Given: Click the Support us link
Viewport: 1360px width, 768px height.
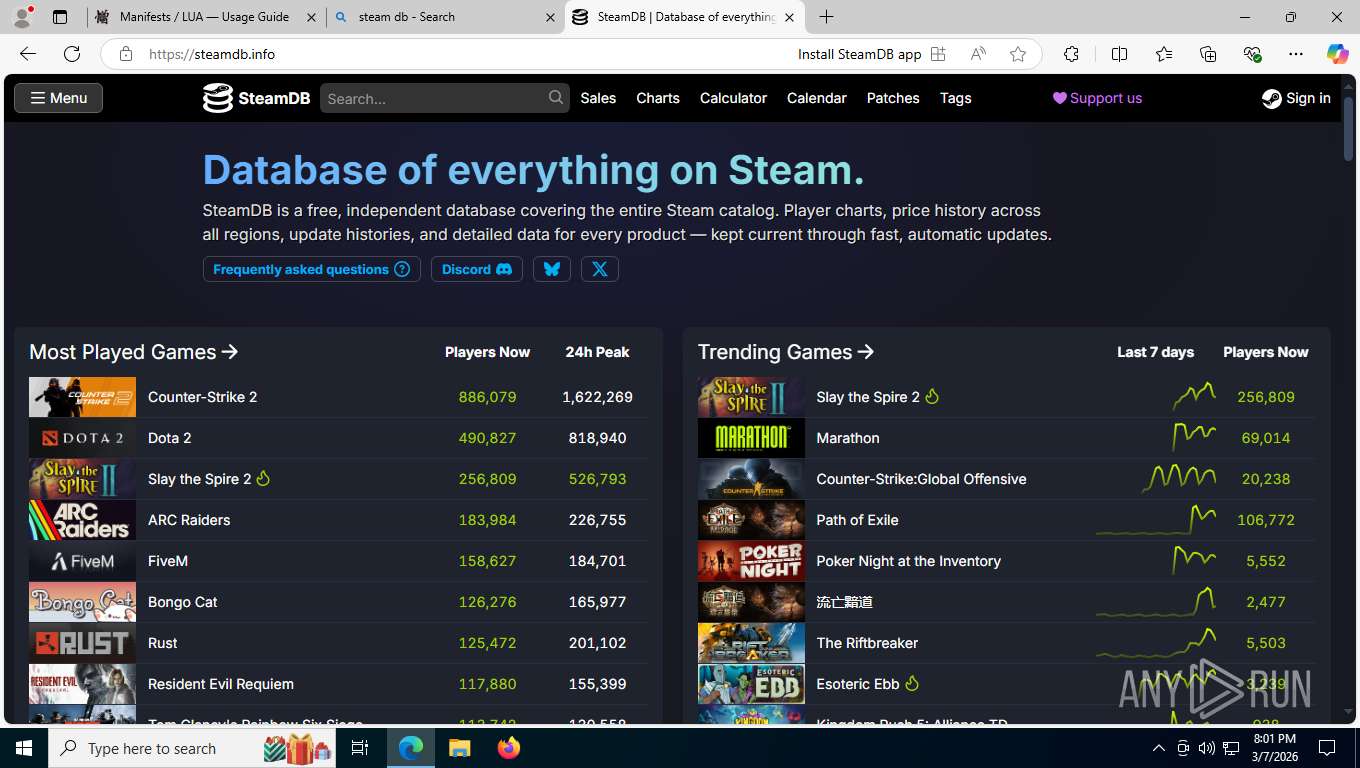Looking at the screenshot, I should pyautogui.click(x=1097, y=98).
